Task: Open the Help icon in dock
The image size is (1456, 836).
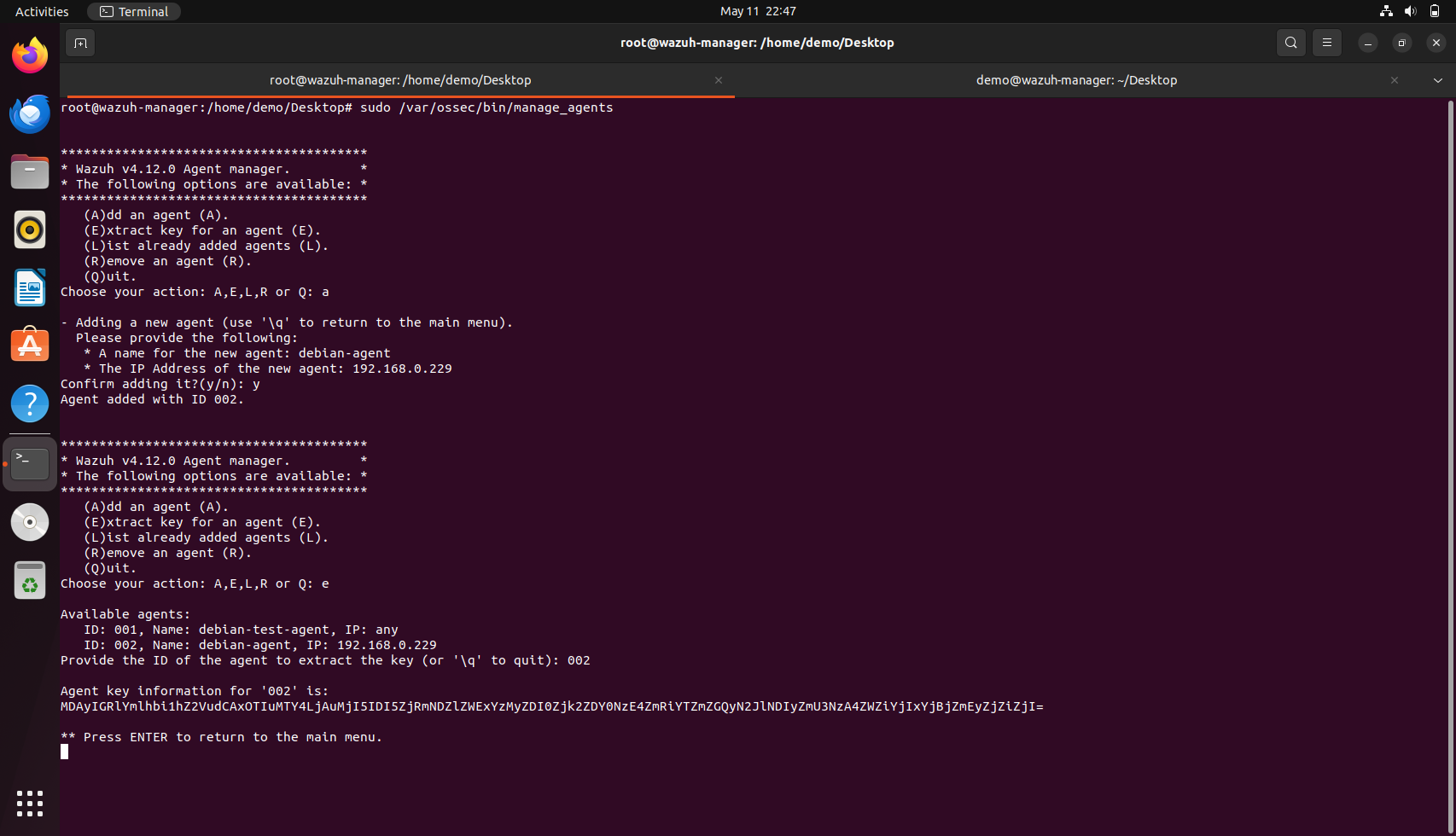Action: (30, 403)
